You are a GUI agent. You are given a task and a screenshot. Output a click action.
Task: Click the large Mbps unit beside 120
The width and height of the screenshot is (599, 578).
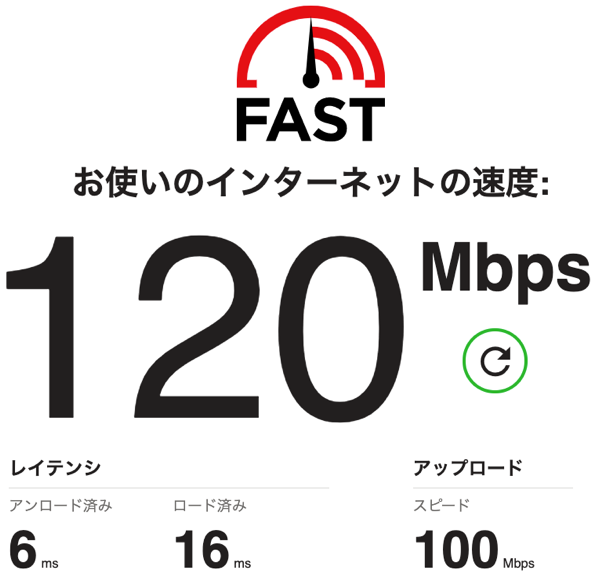tap(505, 272)
